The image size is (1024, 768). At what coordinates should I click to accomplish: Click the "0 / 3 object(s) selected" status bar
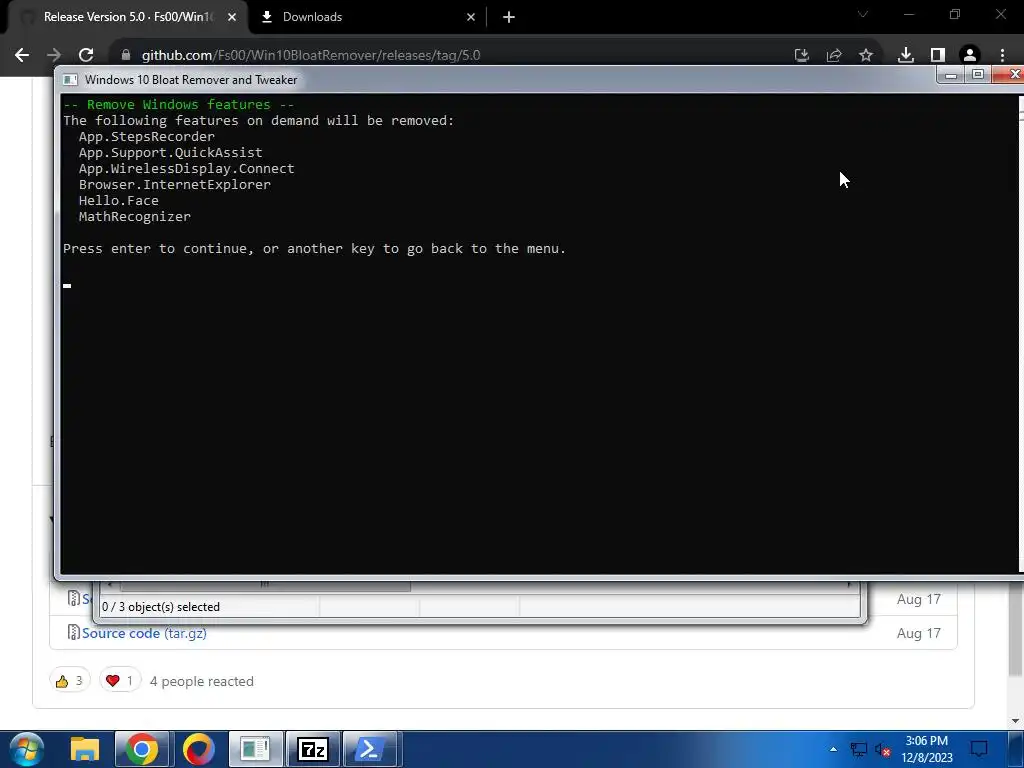point(161,607)
